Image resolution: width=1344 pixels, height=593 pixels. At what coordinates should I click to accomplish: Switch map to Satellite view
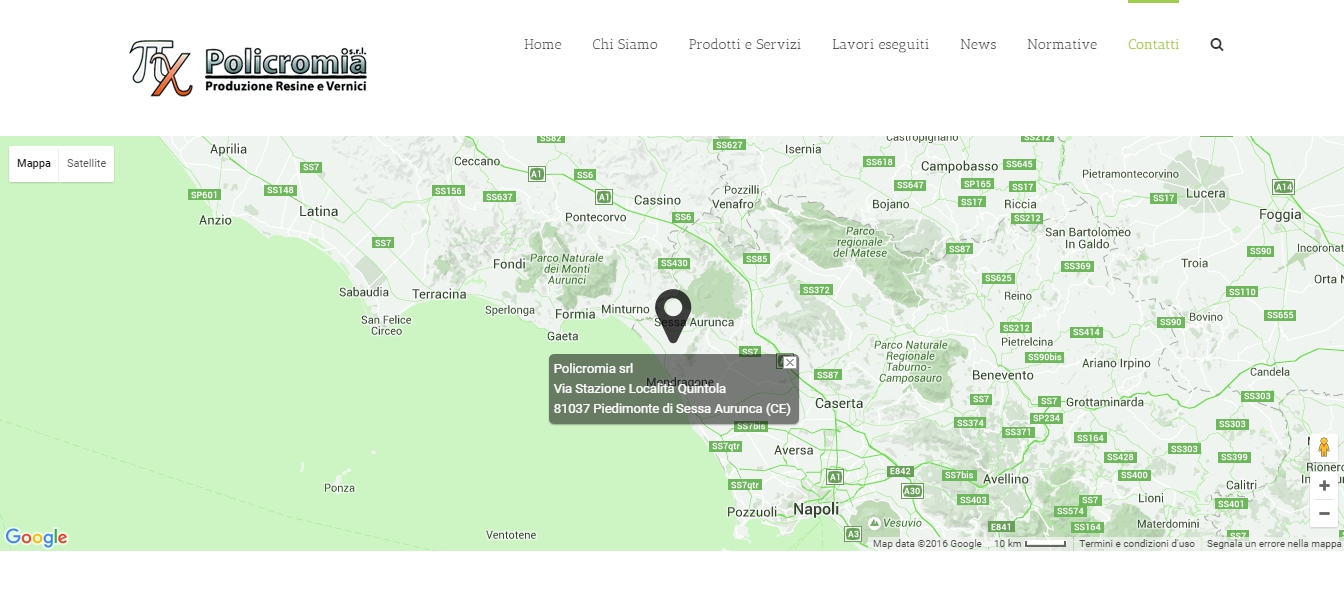pyautogui.click(x=86, y=163)
